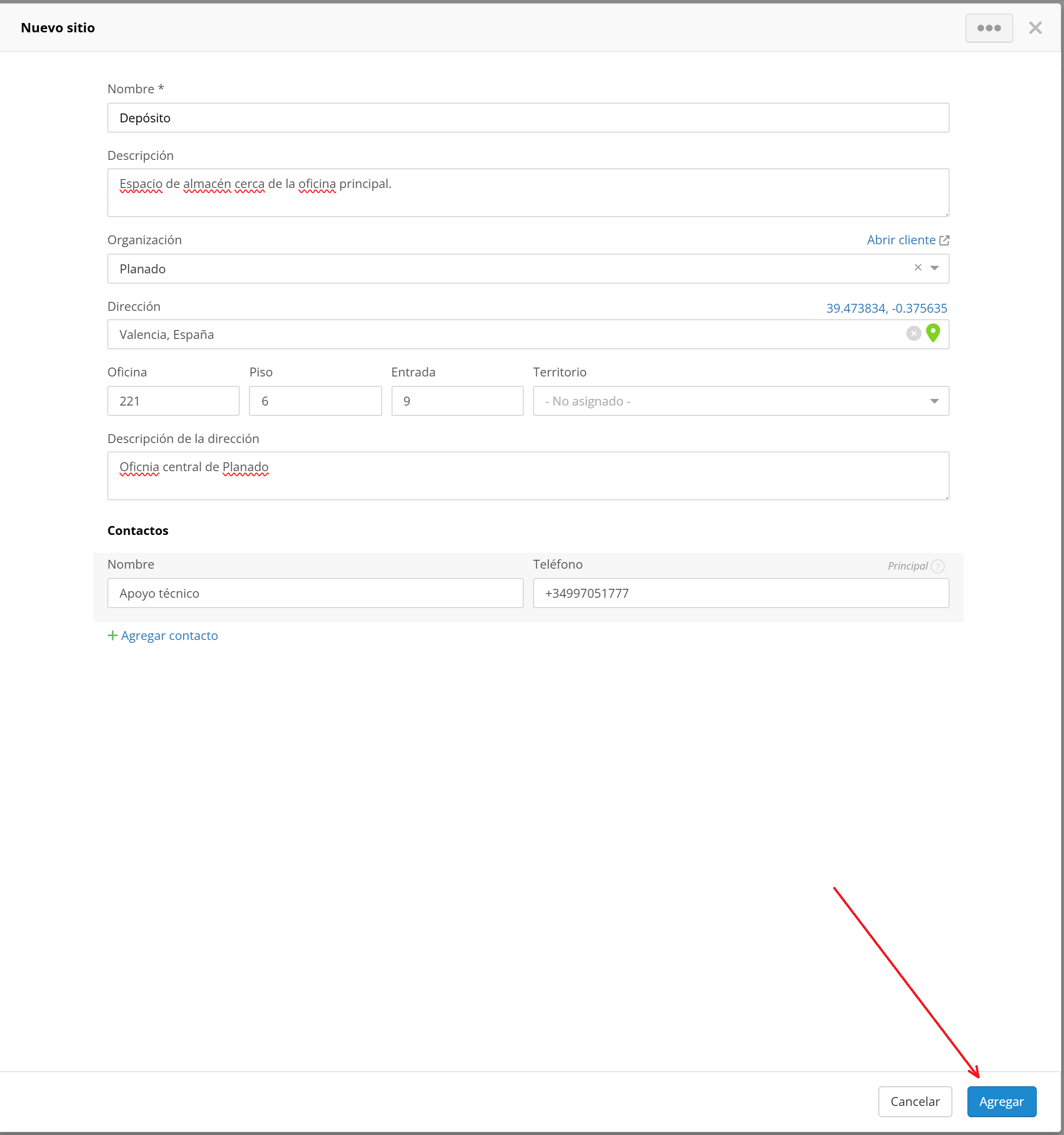
Task: Open the coordinates link 39.473834, -0.375635
Action: click(x=886, y=308)
